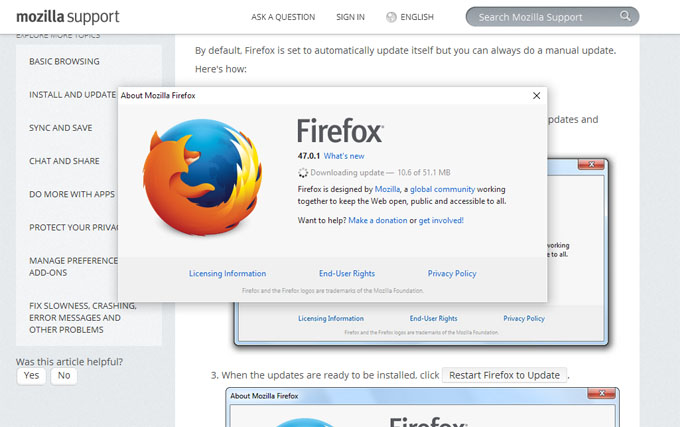The height and width of the screenshot is (427, 680).
Task: Click the Firefox wordmark in the dialog
Action: click(340, 130)
